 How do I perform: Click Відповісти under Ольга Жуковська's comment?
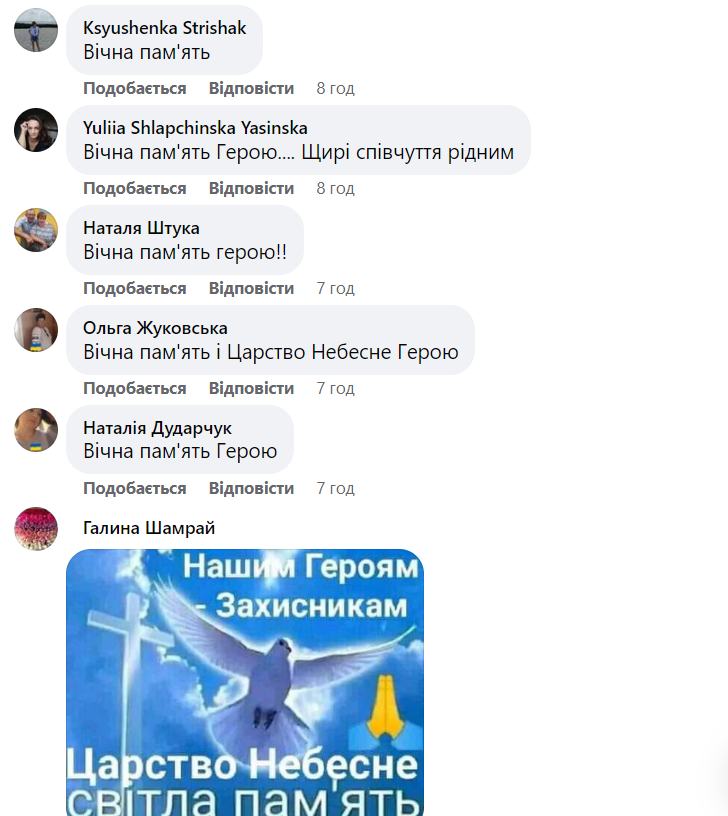pos(251,388)
